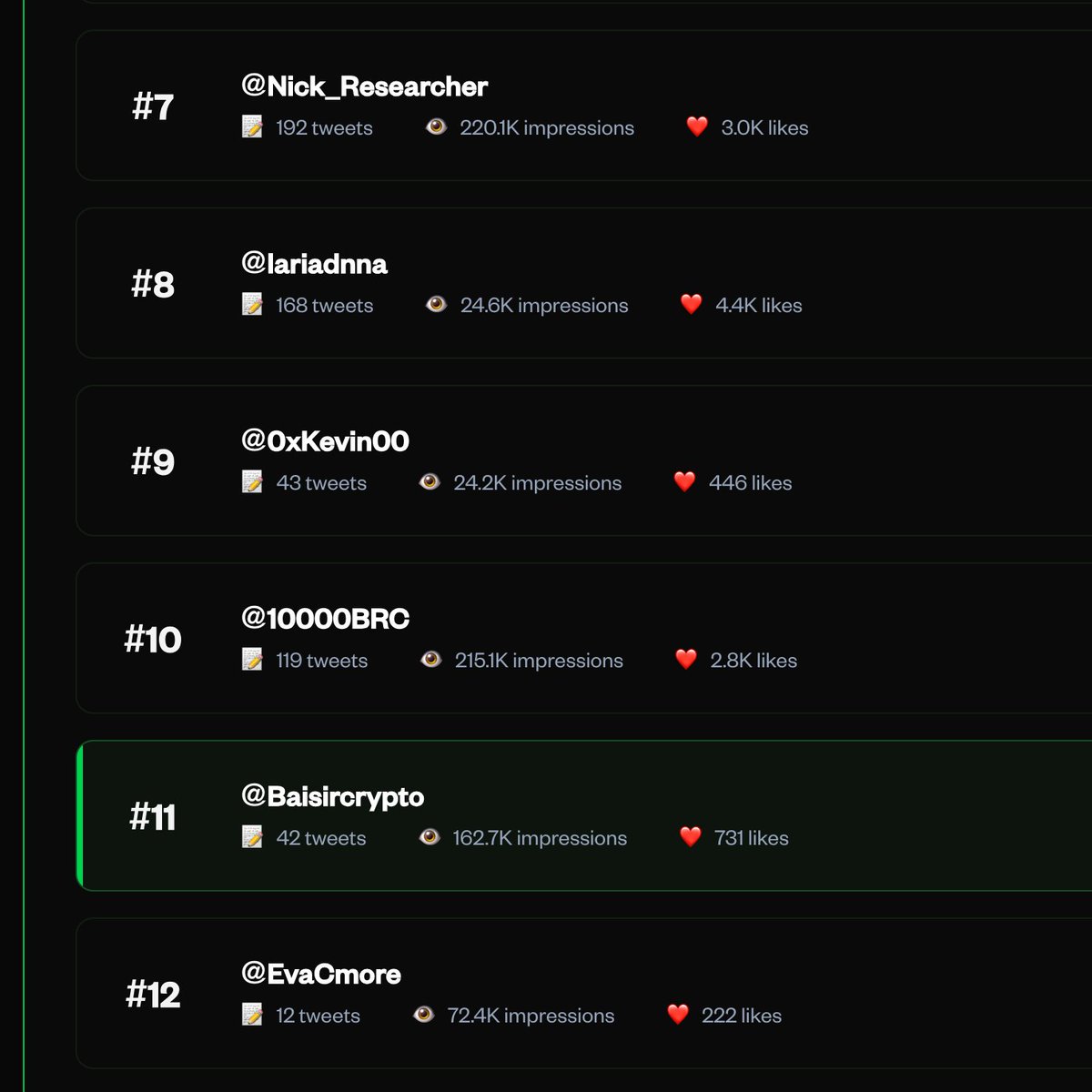Click the eye icon next to 220.1K impressions
This screenshot has width=1092, height=1092.
[x=436, y=127]
